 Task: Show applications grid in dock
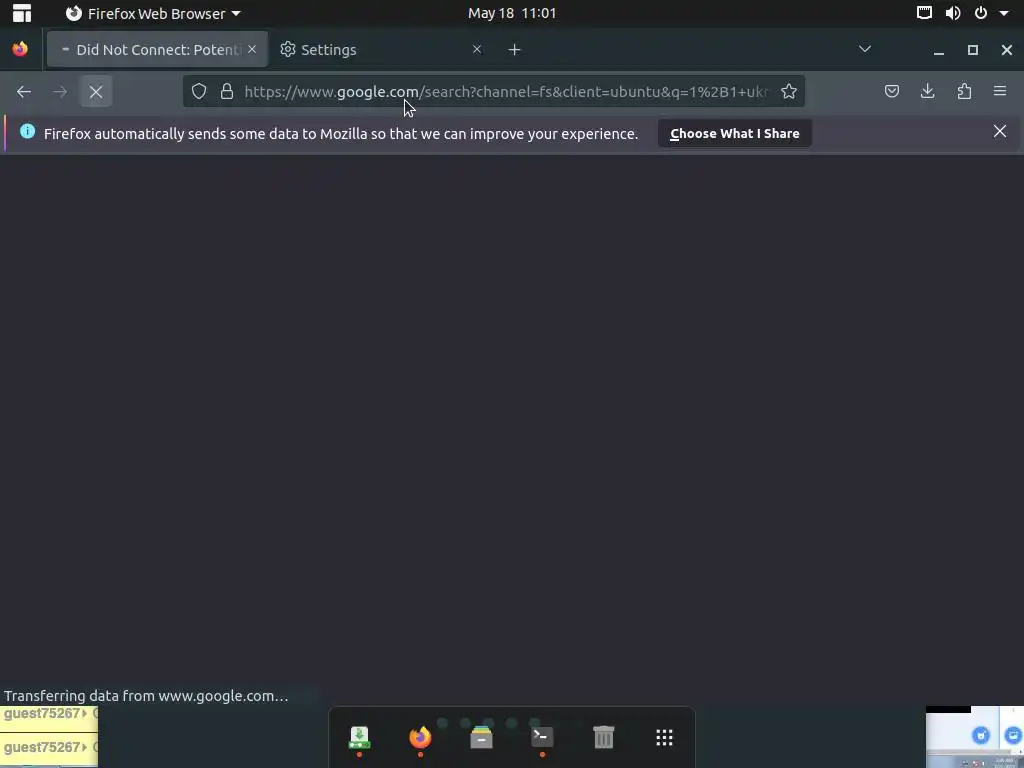pyautogui.click(x=664, y=737)
